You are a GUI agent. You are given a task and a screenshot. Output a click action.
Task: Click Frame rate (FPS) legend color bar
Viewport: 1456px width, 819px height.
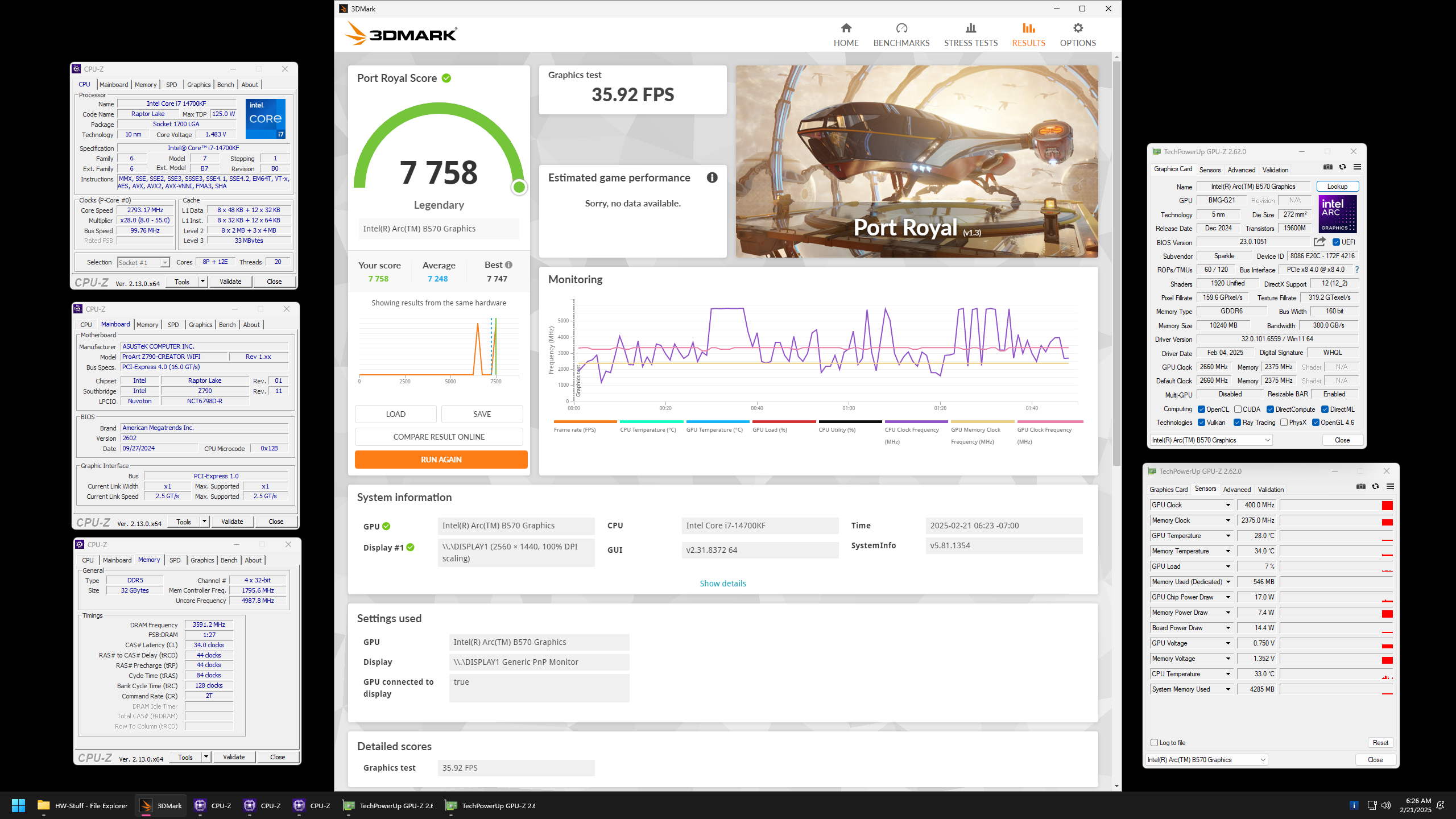[x=585, y=421]
